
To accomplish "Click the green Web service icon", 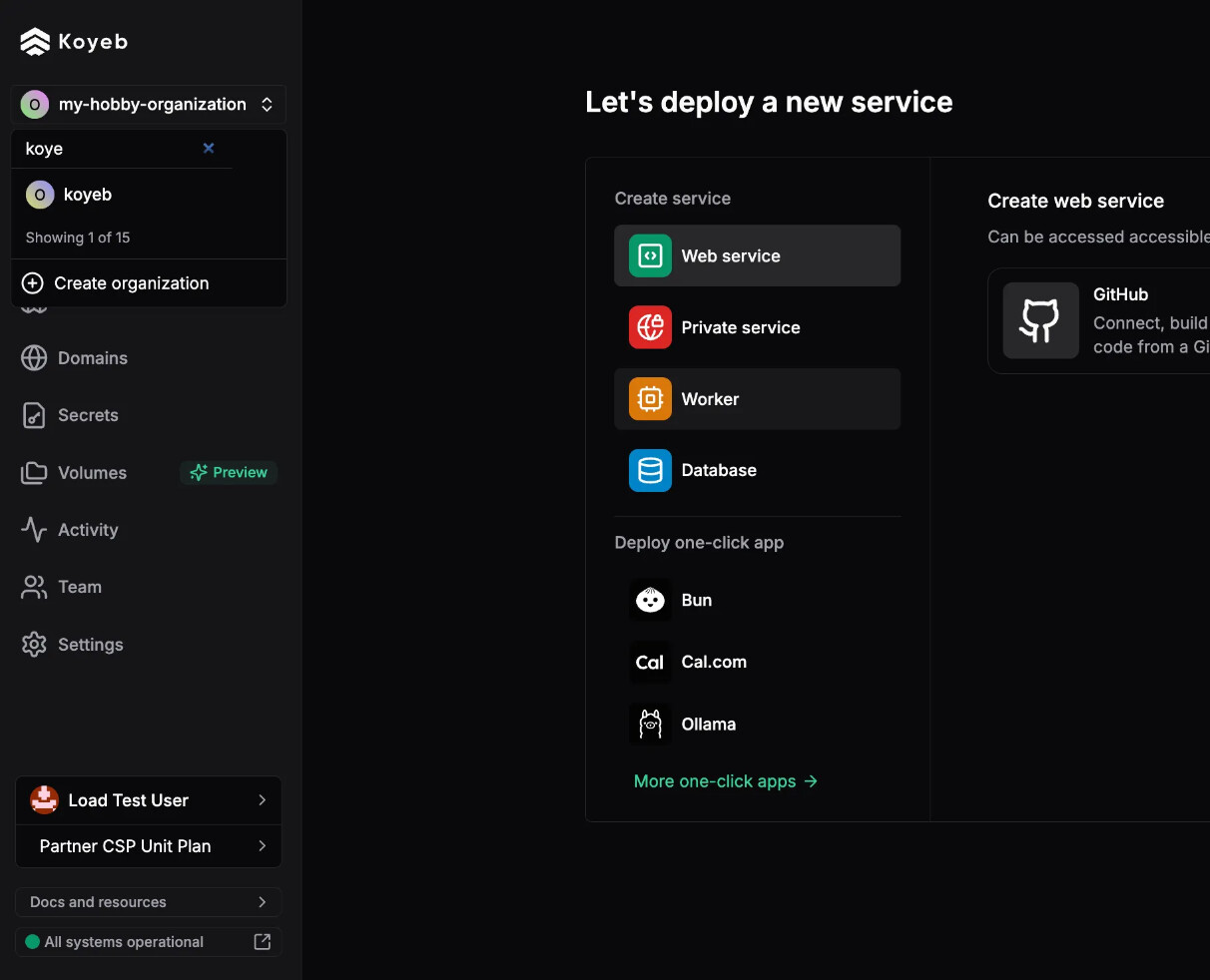I will pos(650,255).
